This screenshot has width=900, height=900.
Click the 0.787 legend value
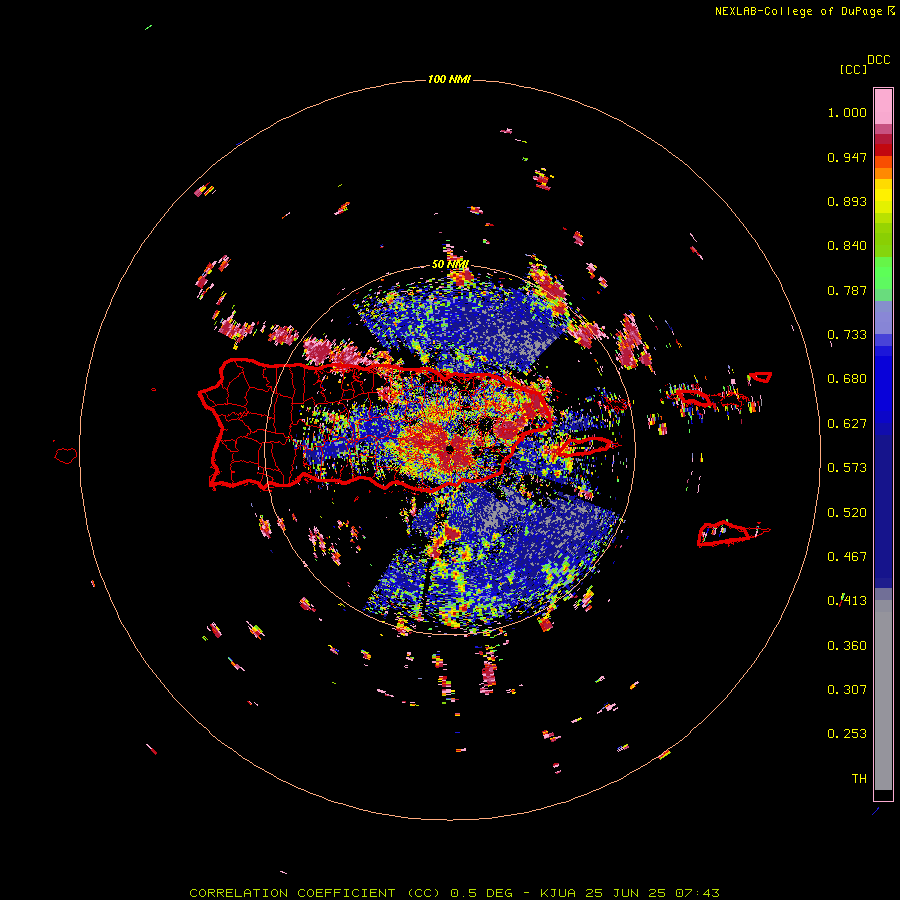tap(847, 290)
